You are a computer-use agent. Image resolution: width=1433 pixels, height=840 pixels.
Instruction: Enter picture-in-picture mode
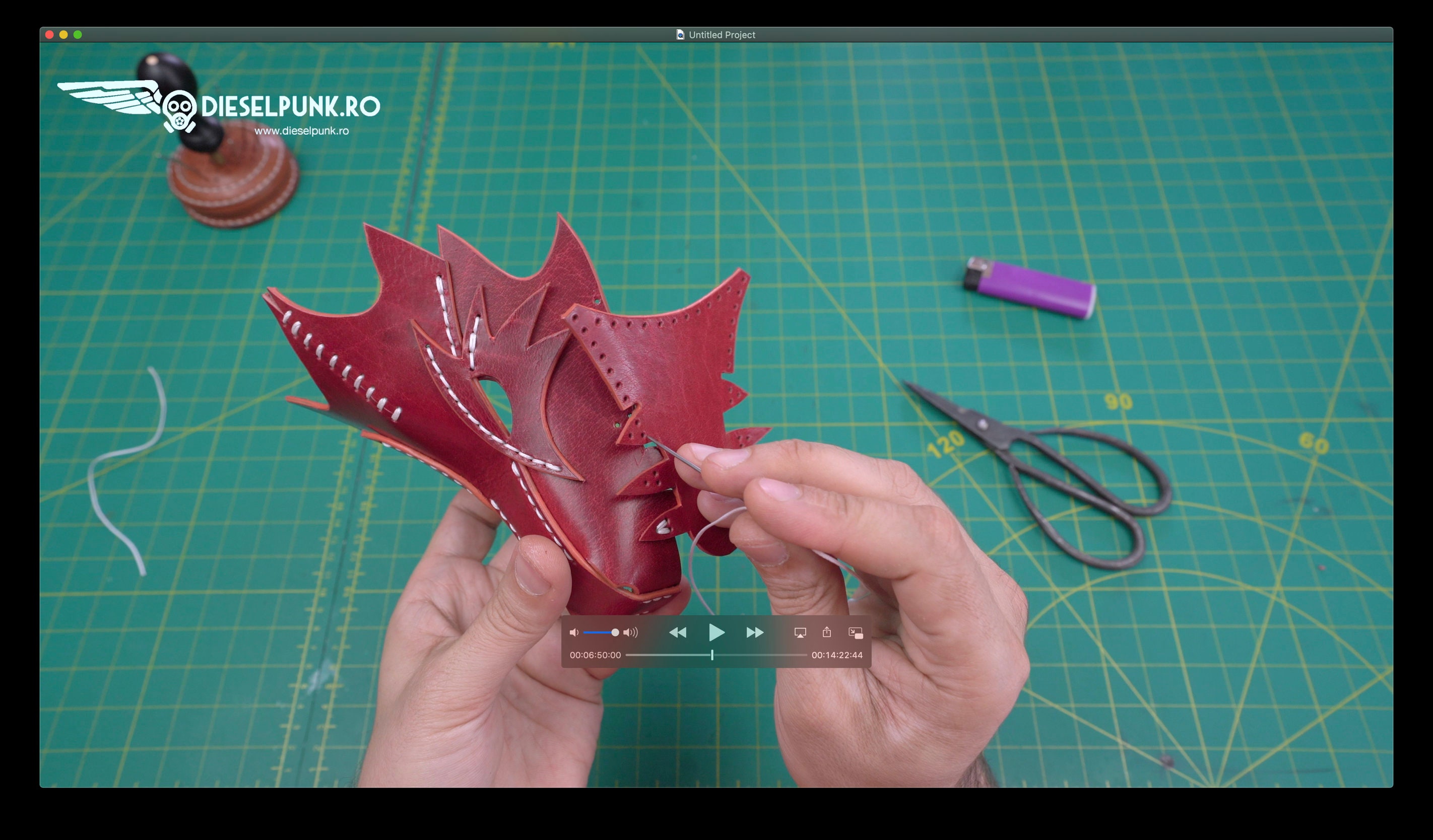click(855, 633)
